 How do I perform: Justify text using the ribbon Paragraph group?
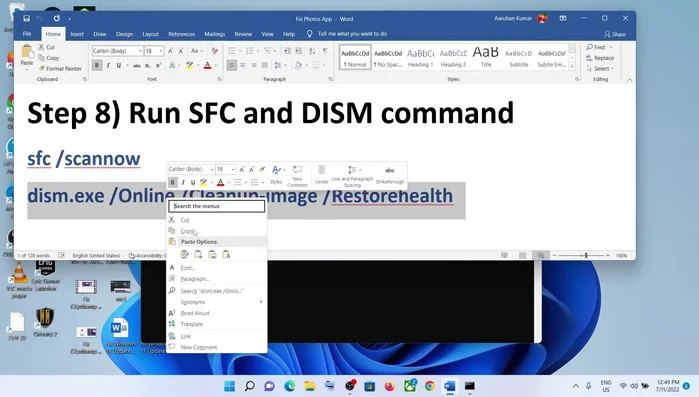(264, 65)
